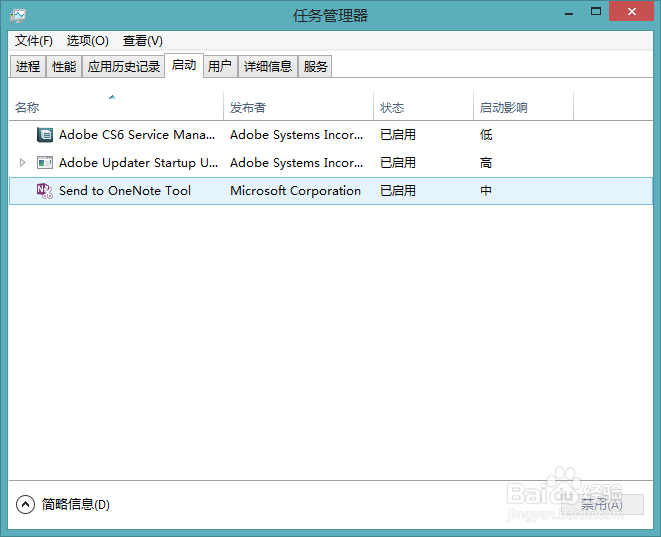Open the 文件(F) menu
The width and height of the screenshot is (661, 537).
coord(34,41)
